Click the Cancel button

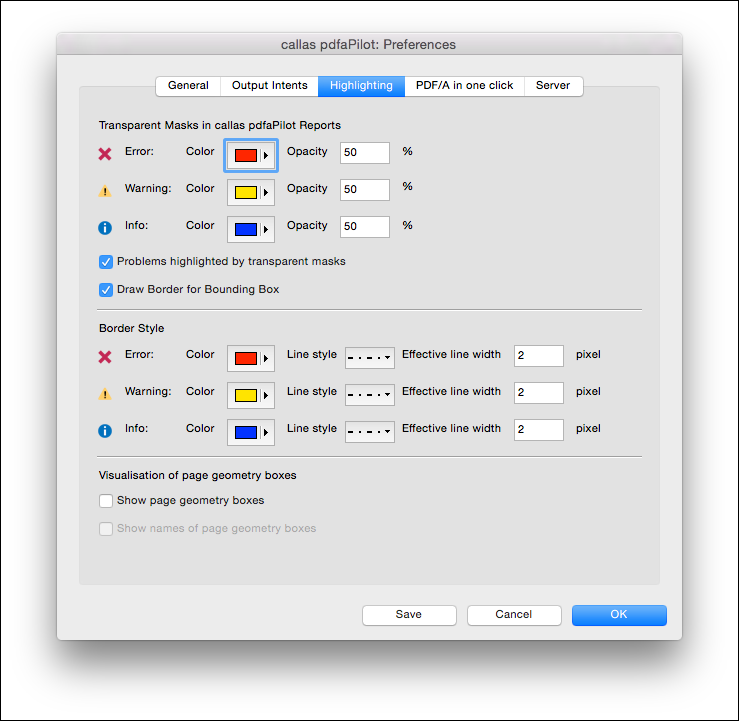click(514, 615)
